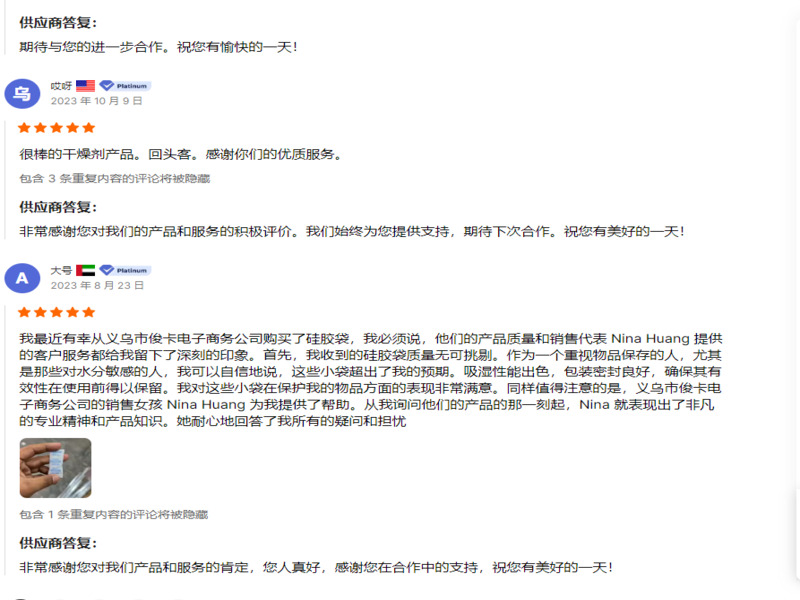This screenshot has height=600, width=800.
Task: Expand 包含 3 条重复内容的评论将被隐藏 notice
Action: tap(115, 179)
